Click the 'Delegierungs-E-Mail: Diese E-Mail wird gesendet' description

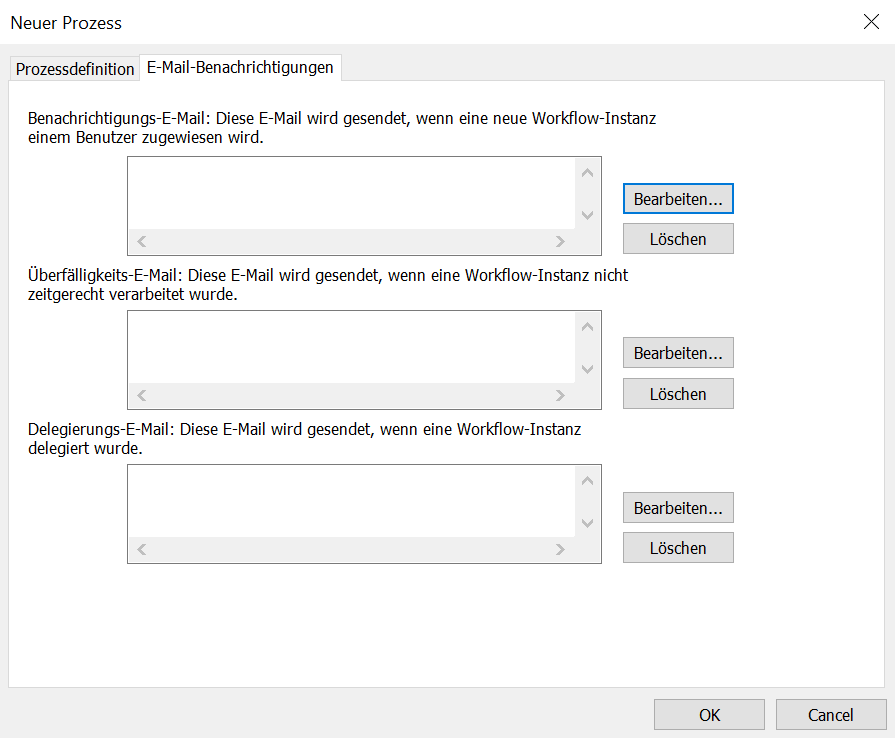click(304, 439)
